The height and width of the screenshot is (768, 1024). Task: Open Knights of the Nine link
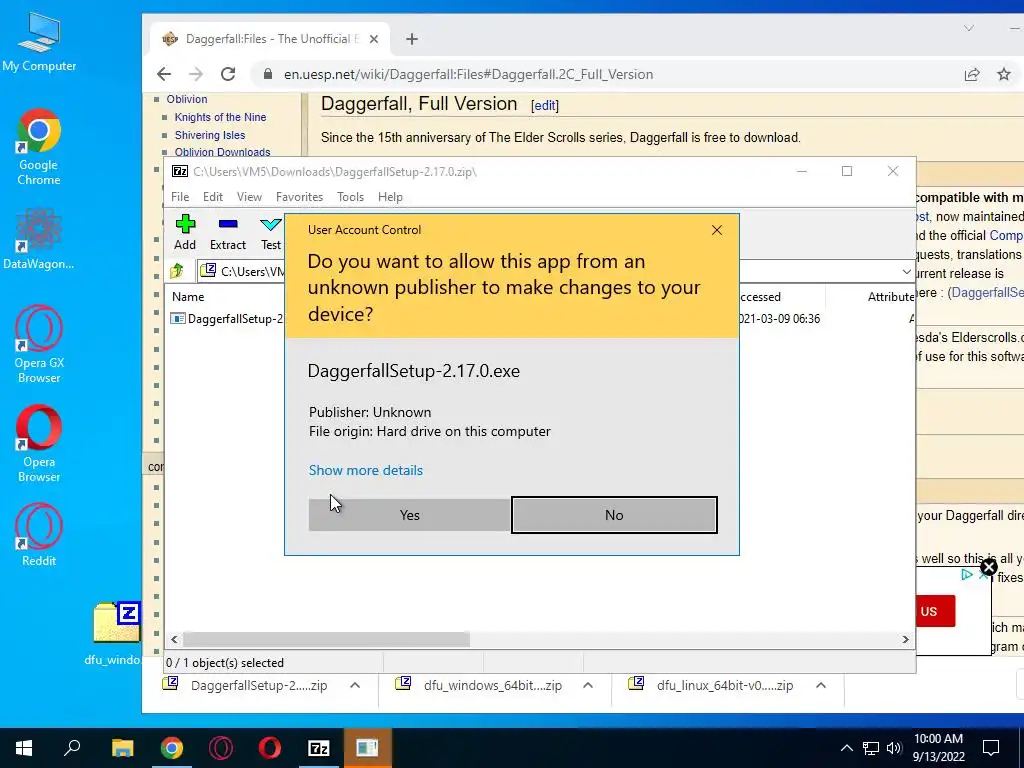pyautogui.click(x=220, y=117)
